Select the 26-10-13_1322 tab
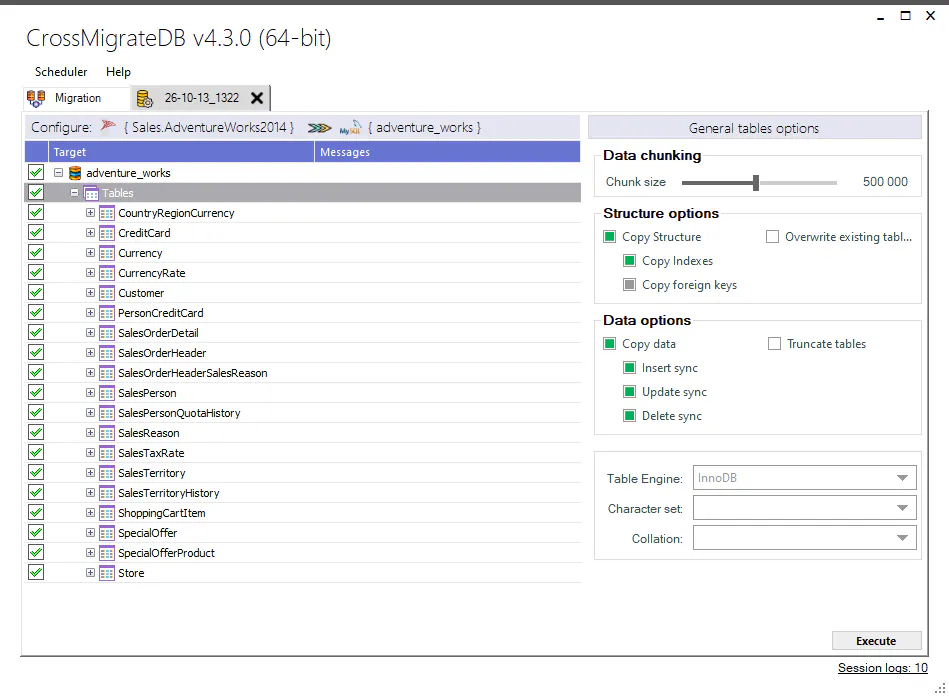 200,98
